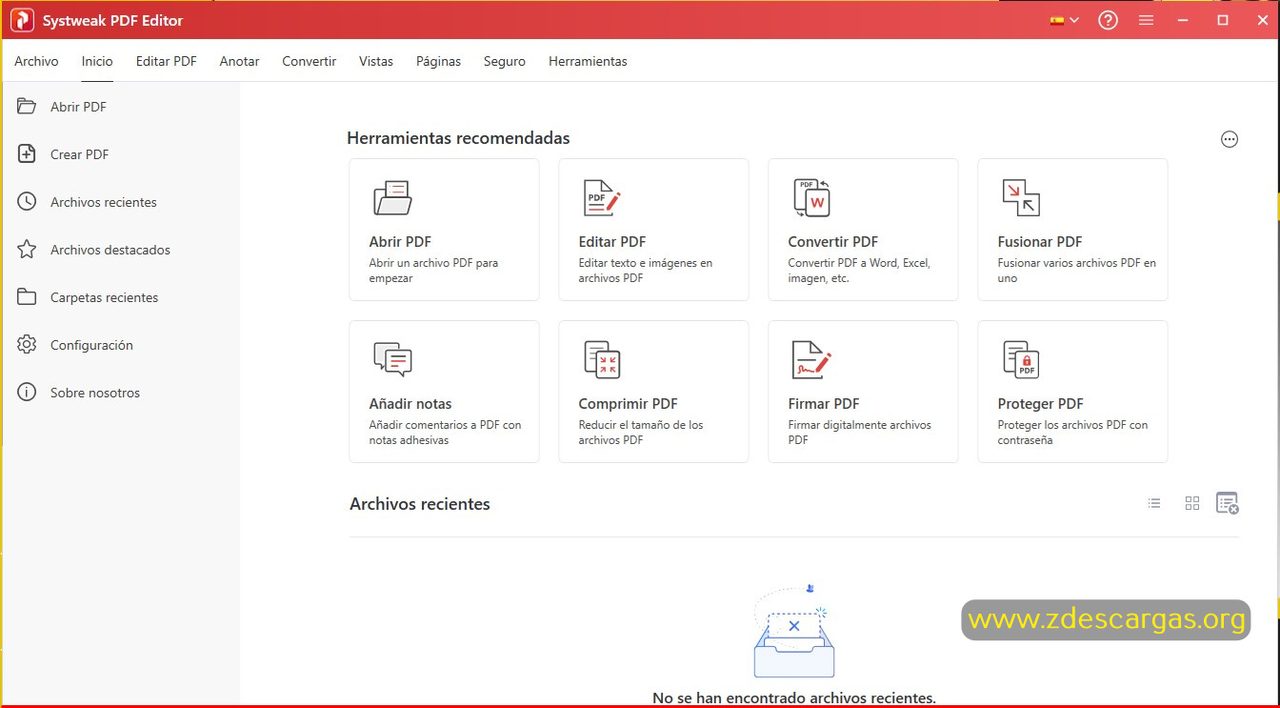Open Archivos destacados in sidebar
Image resolution: width=1280 pixels, height=708 pixels.
(x=110, y=250)
